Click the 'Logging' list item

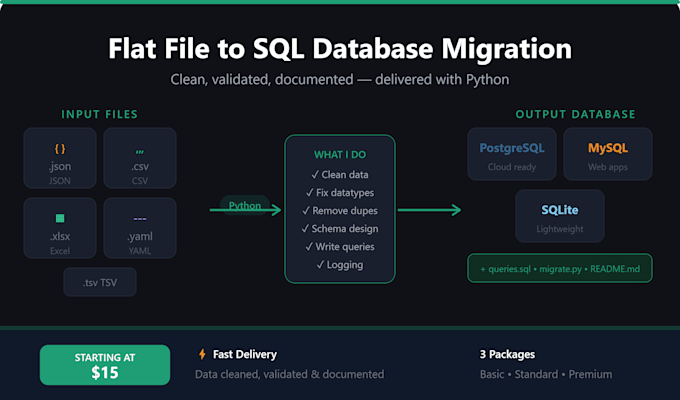[x=340, y=265]
